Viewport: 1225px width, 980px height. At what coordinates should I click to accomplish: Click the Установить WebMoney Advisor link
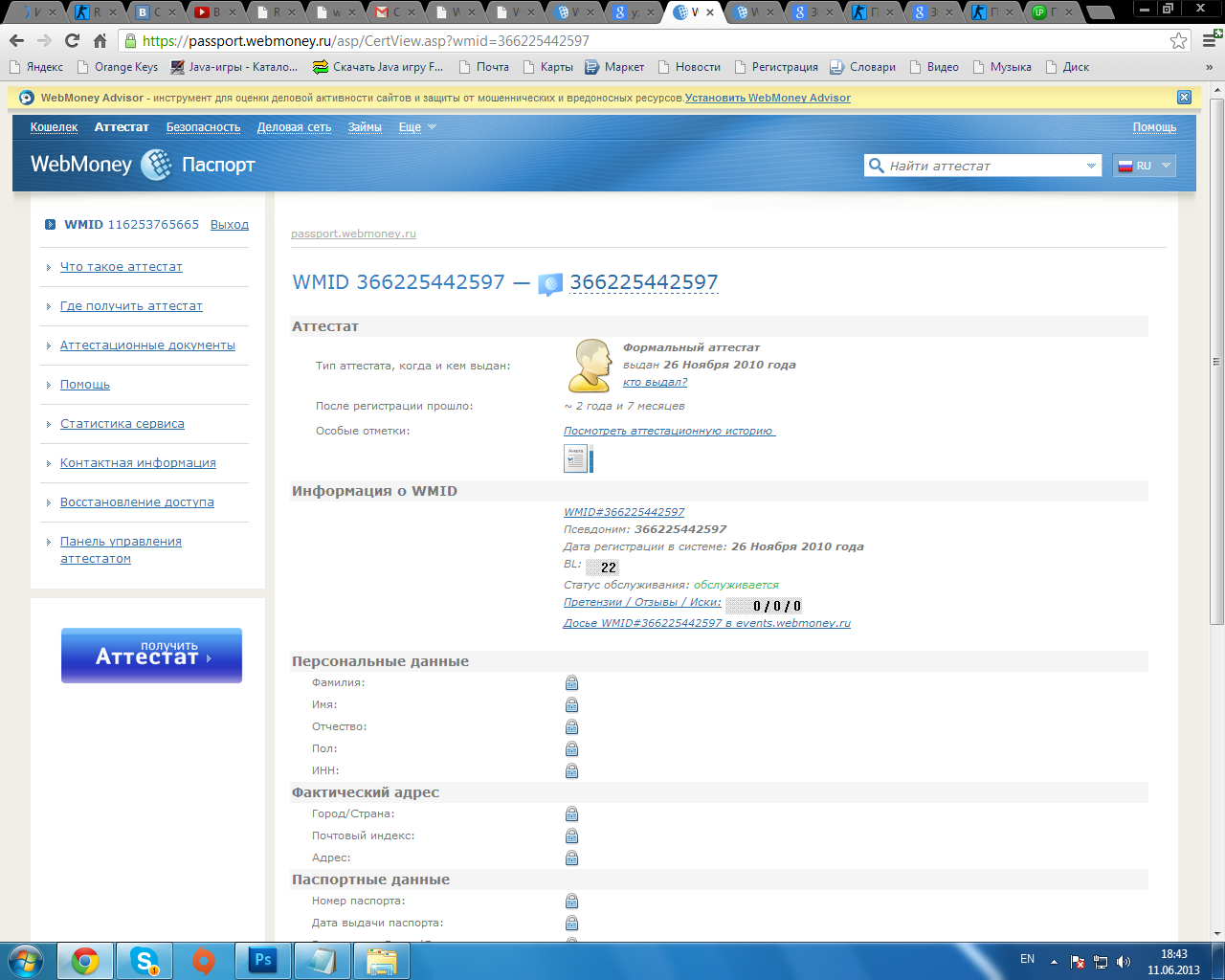click(768, 98)
